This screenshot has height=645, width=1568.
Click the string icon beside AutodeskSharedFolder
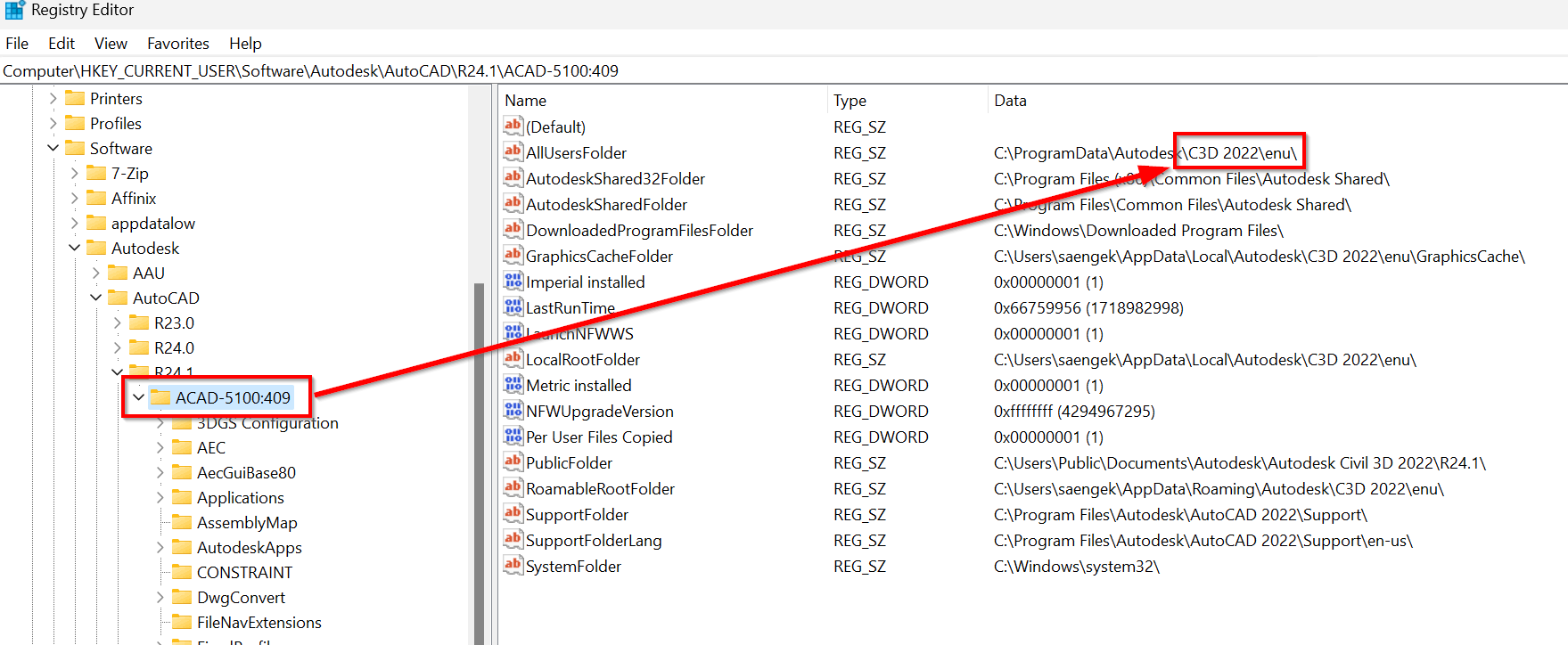[513, 203]
